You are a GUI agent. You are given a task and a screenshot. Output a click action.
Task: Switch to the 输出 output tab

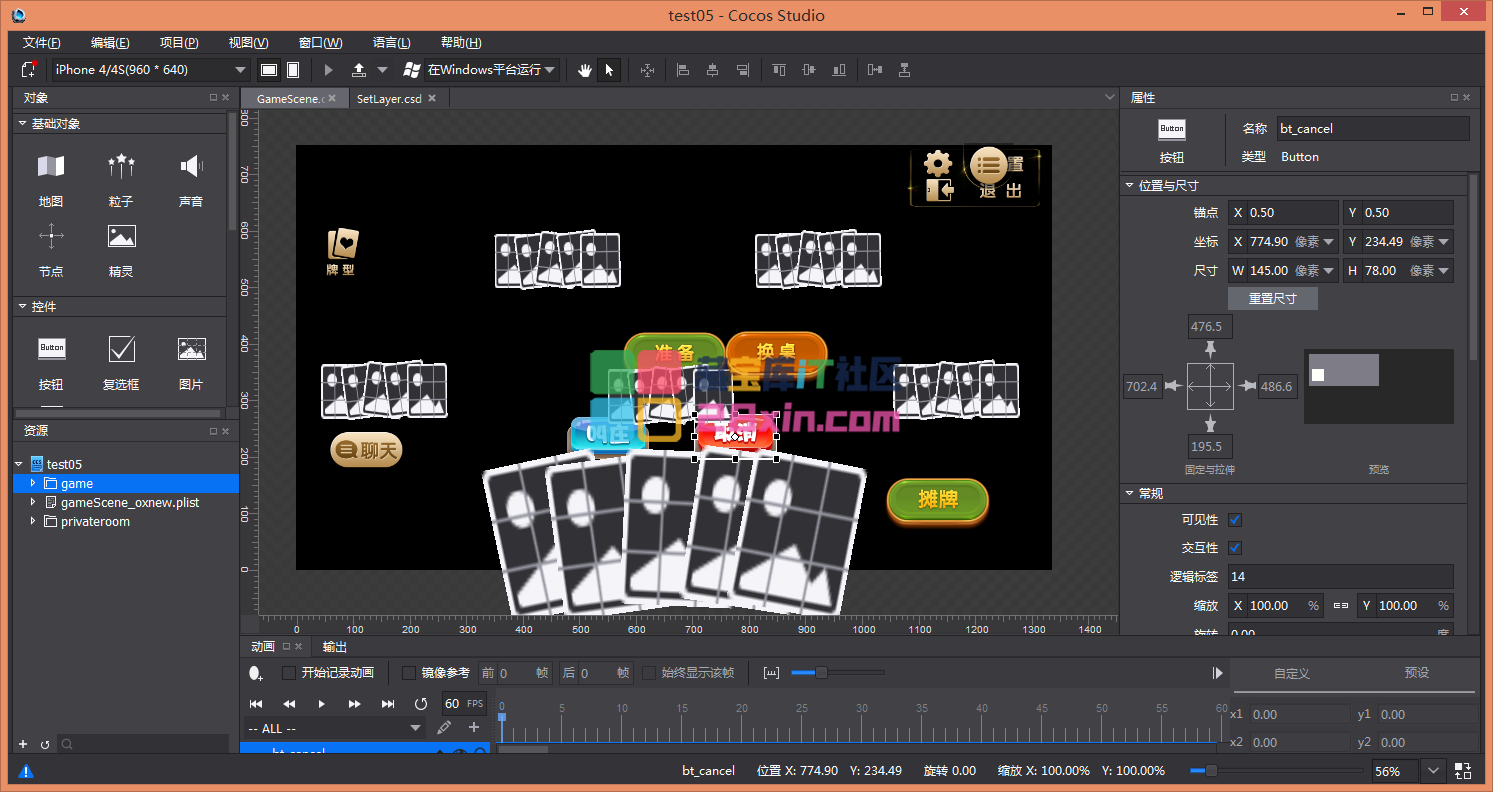click(335, 647)
